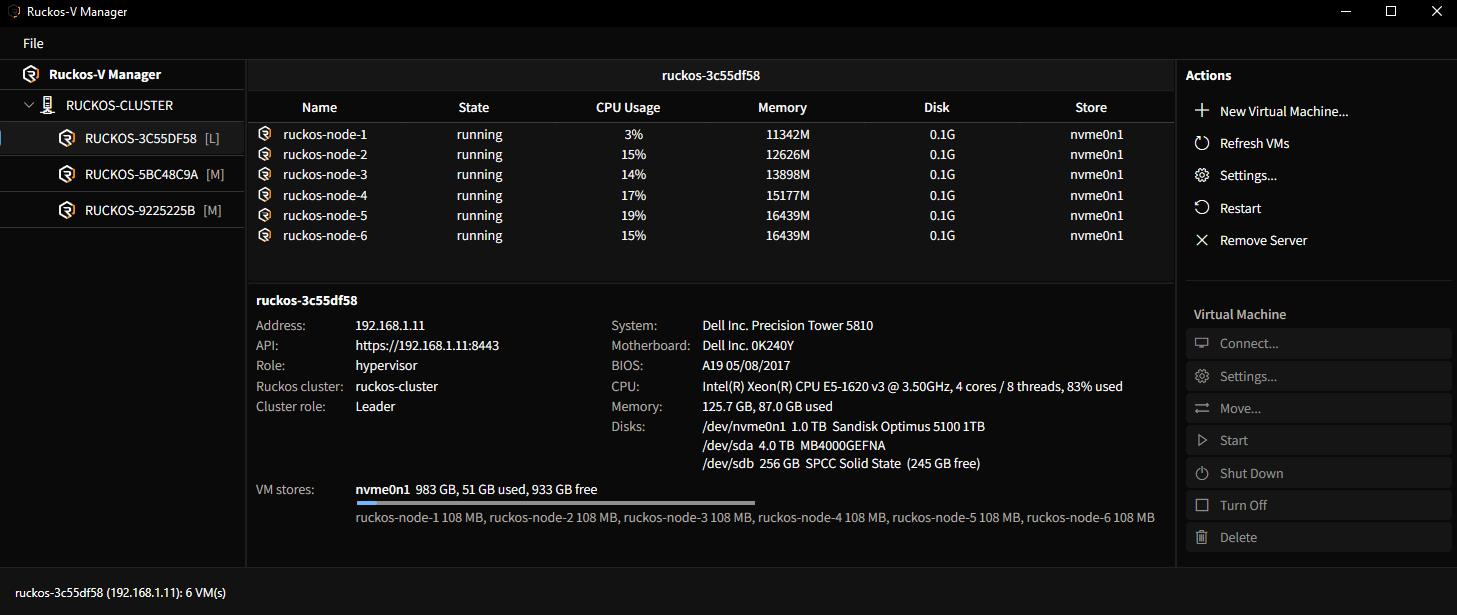
Task: Click the icon beside RUCKOS-9225225B
Action: (67, 210)
